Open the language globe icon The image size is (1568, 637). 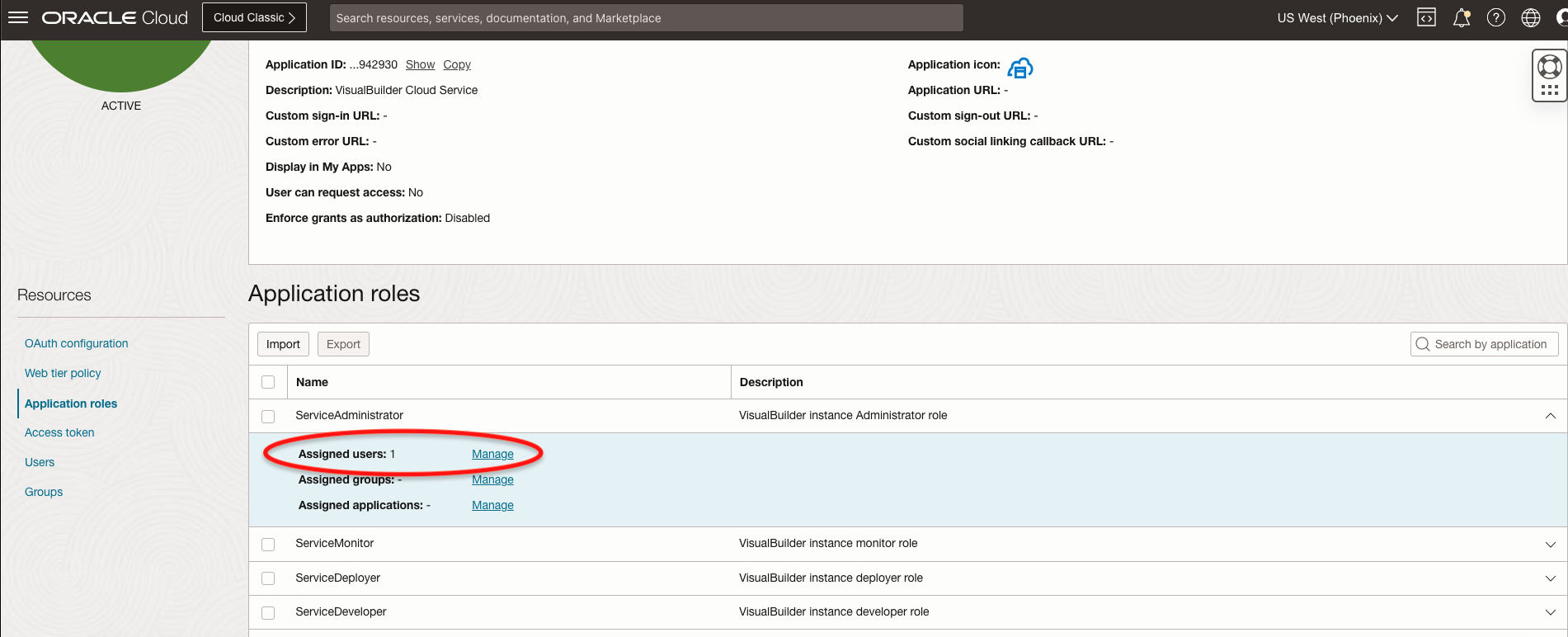tap(1530, 17)
